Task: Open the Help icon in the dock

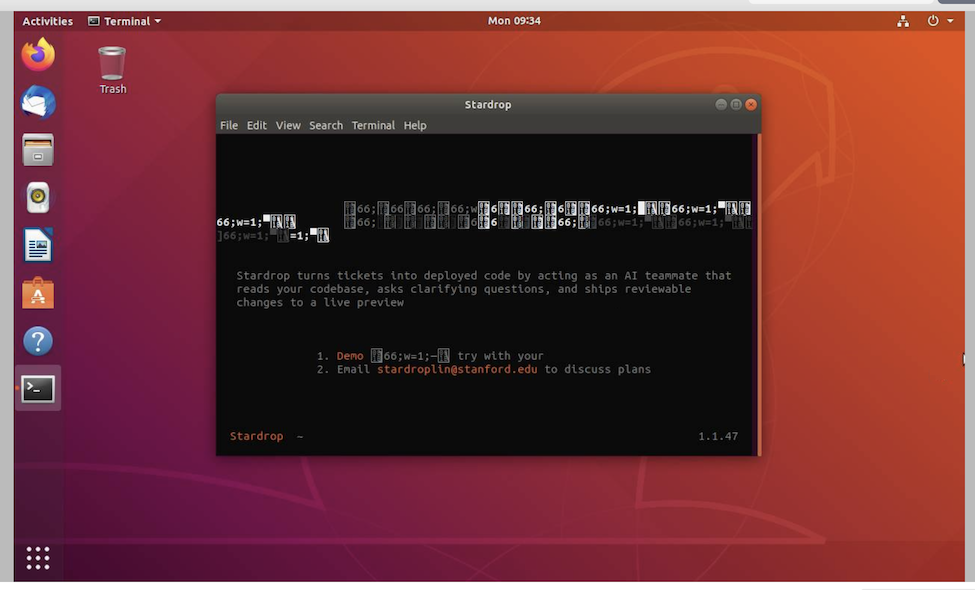Action: [38, 341]
